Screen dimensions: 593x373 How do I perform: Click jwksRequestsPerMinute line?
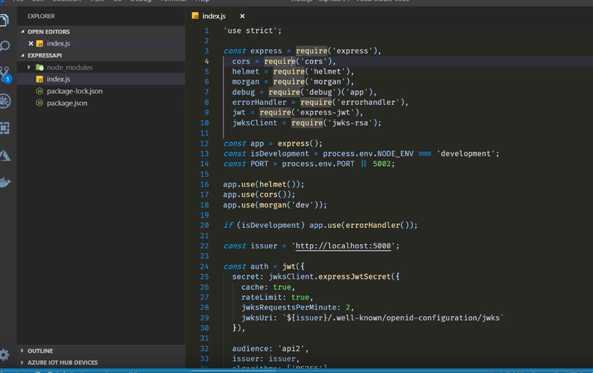(297, 308)
